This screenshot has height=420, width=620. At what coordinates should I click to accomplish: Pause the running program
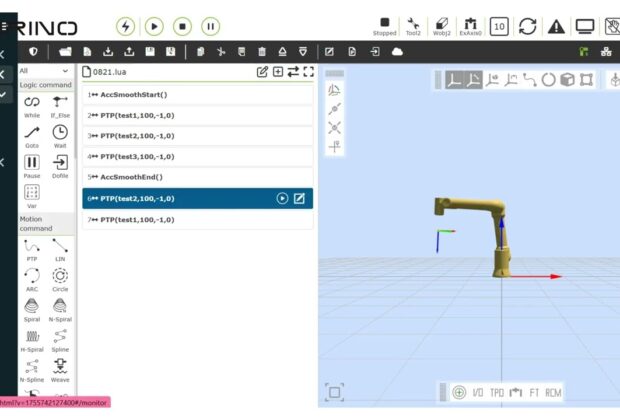pos(211,27)
